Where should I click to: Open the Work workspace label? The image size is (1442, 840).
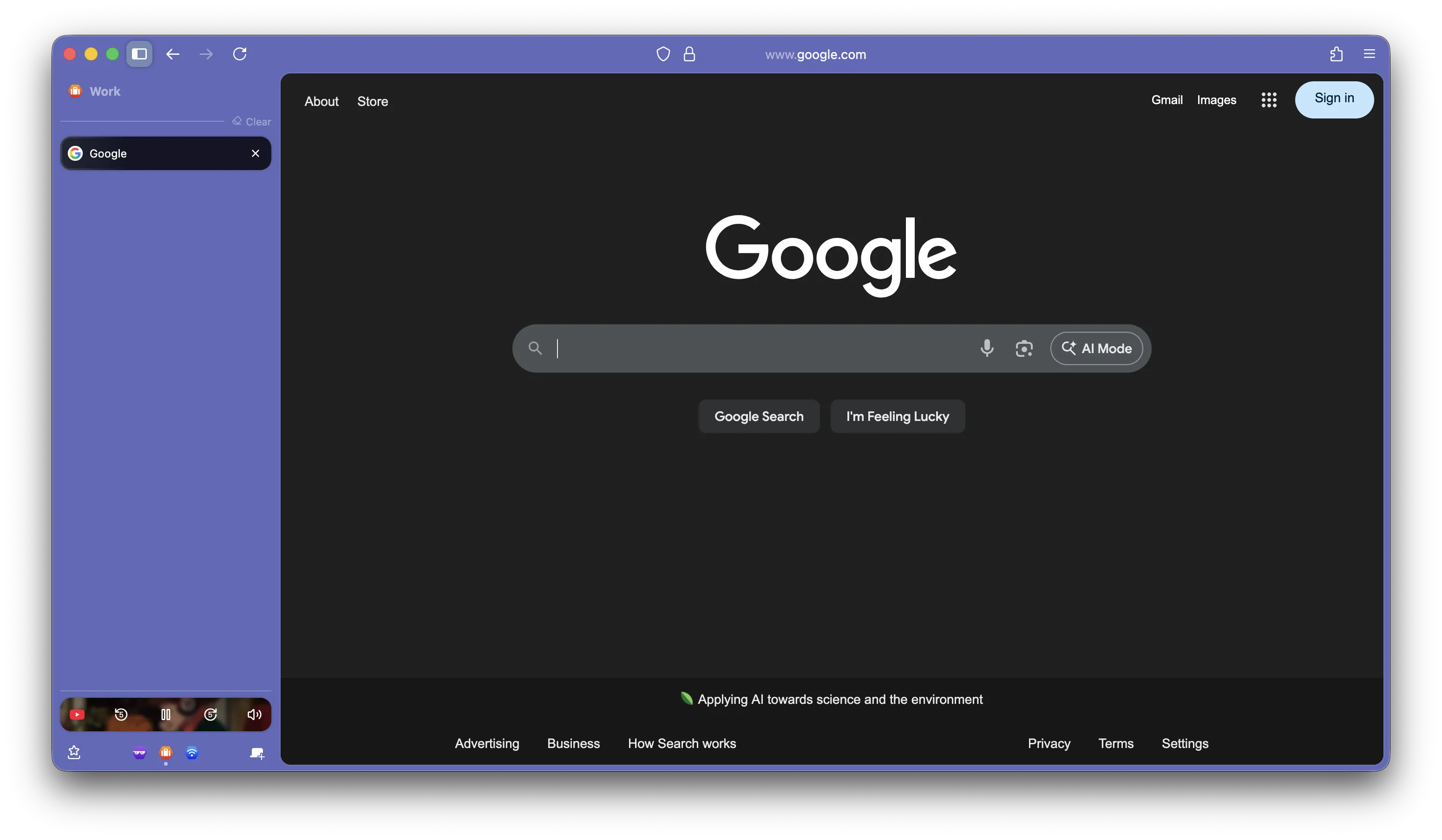(105, 91)
